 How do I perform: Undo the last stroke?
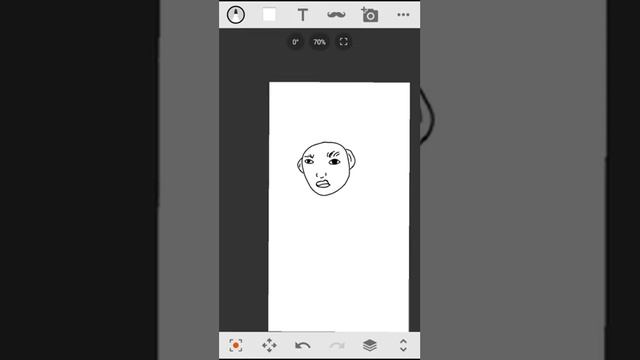tap(302, 346)
